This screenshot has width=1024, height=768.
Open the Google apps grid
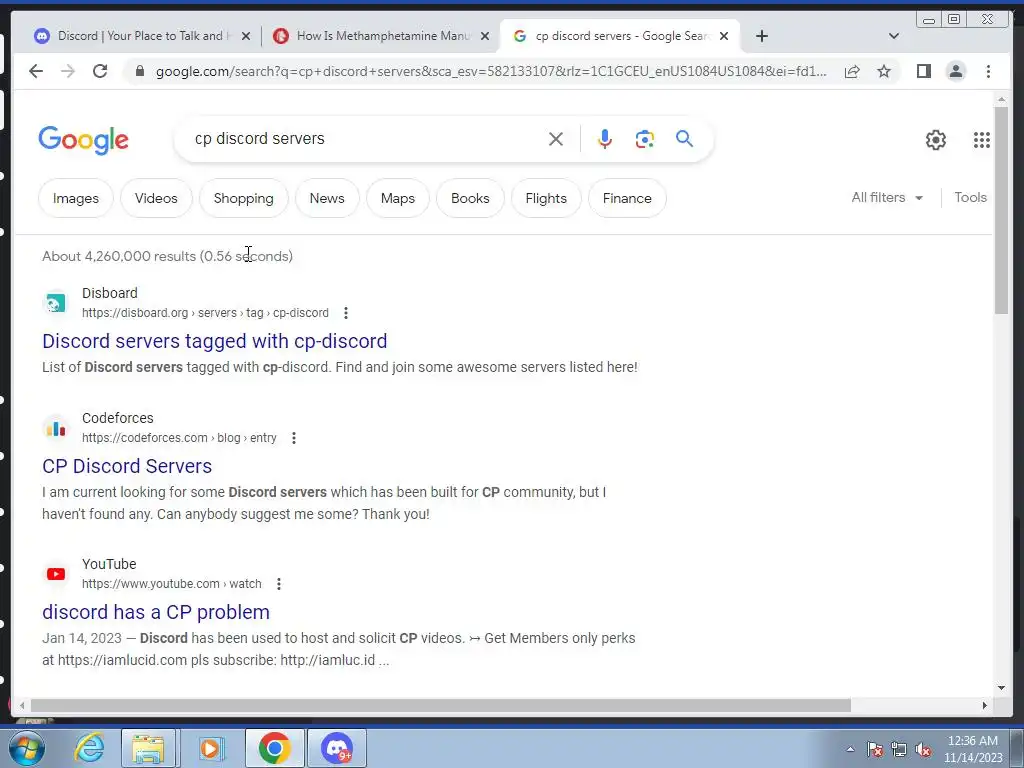tap(982, 140)
